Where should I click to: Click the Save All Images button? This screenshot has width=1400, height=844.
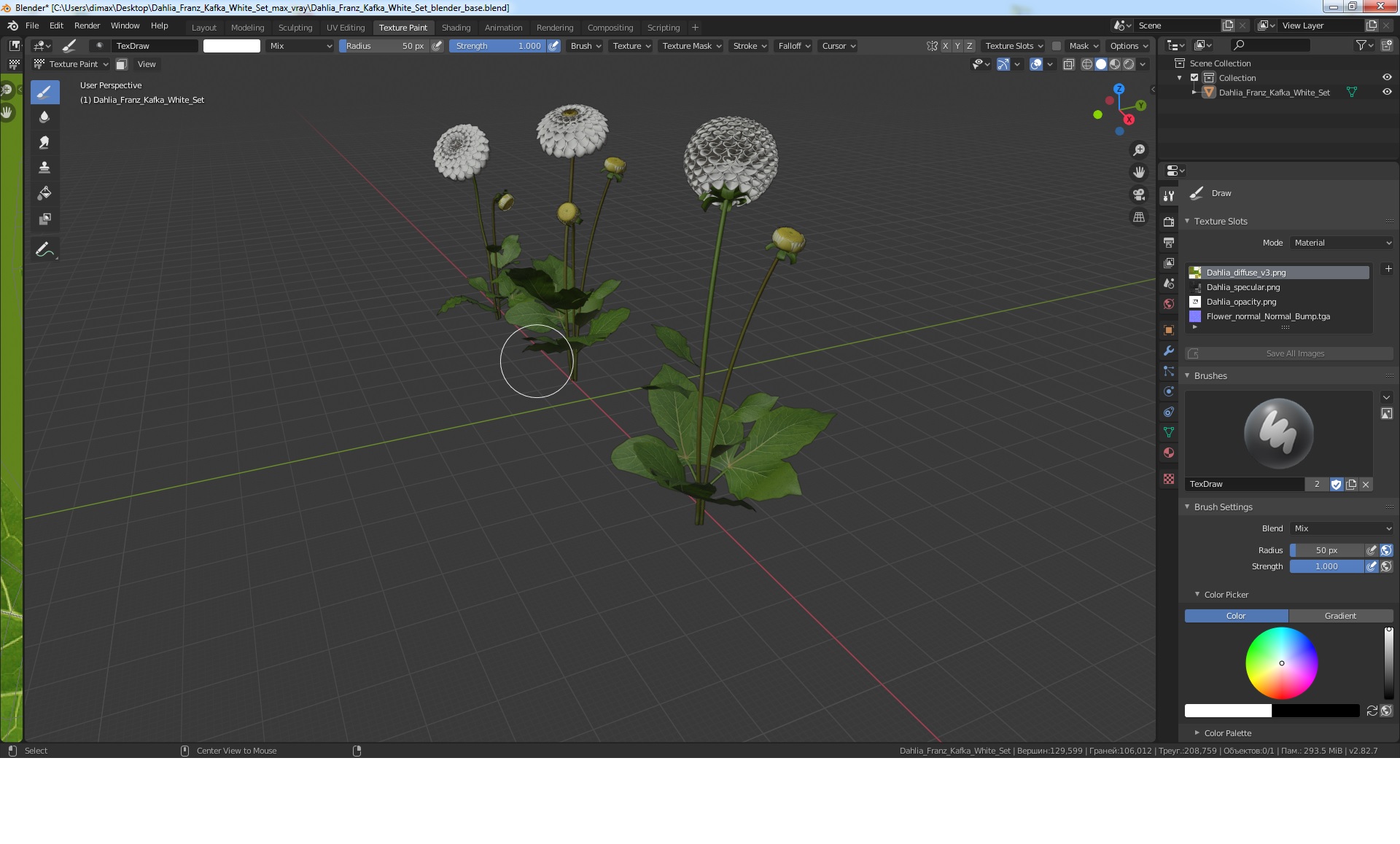tap(1294, 353)
